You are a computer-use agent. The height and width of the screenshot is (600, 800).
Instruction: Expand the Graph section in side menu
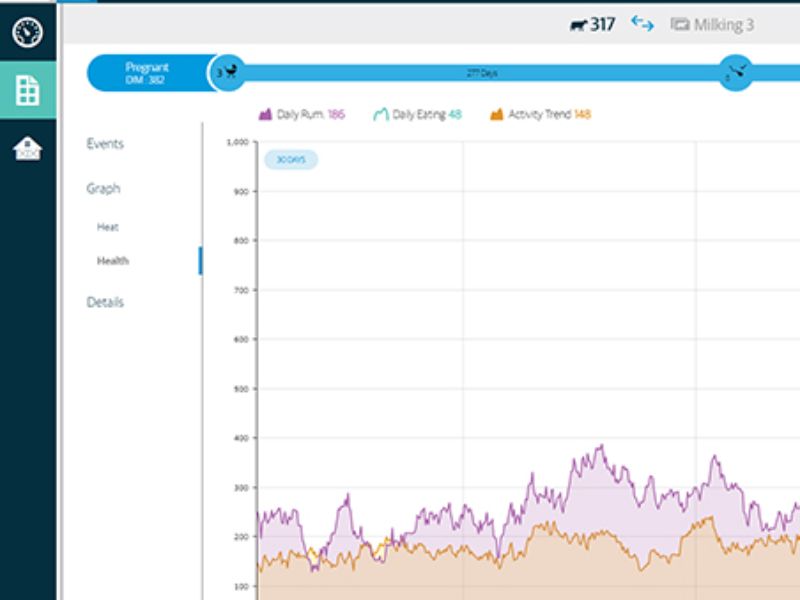[x=103, y=189]
